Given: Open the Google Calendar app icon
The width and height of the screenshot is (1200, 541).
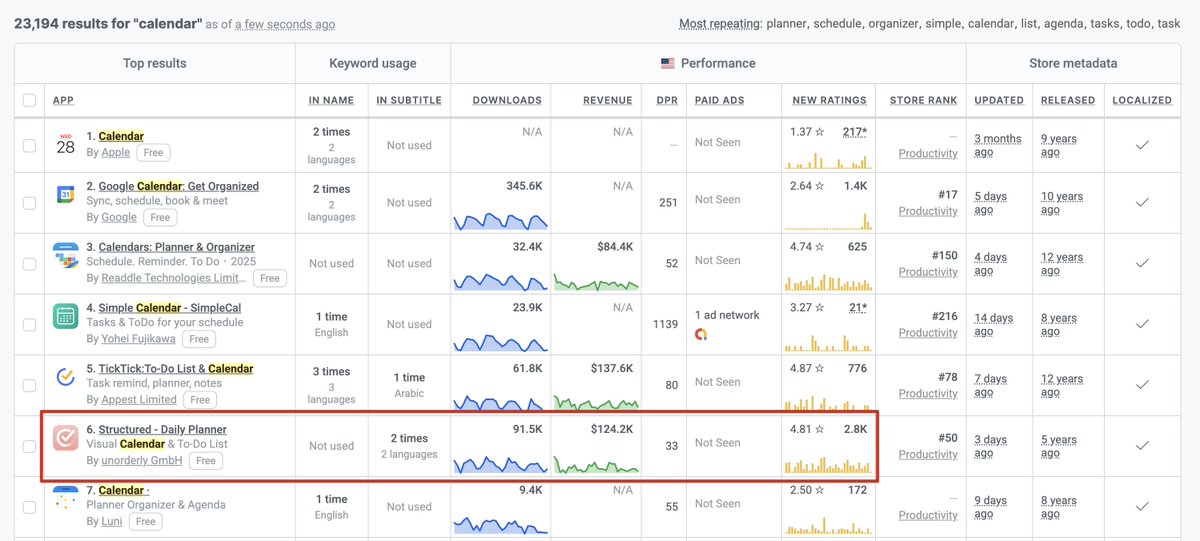Looking at the screenshot, I should click(x=66, y=196).
